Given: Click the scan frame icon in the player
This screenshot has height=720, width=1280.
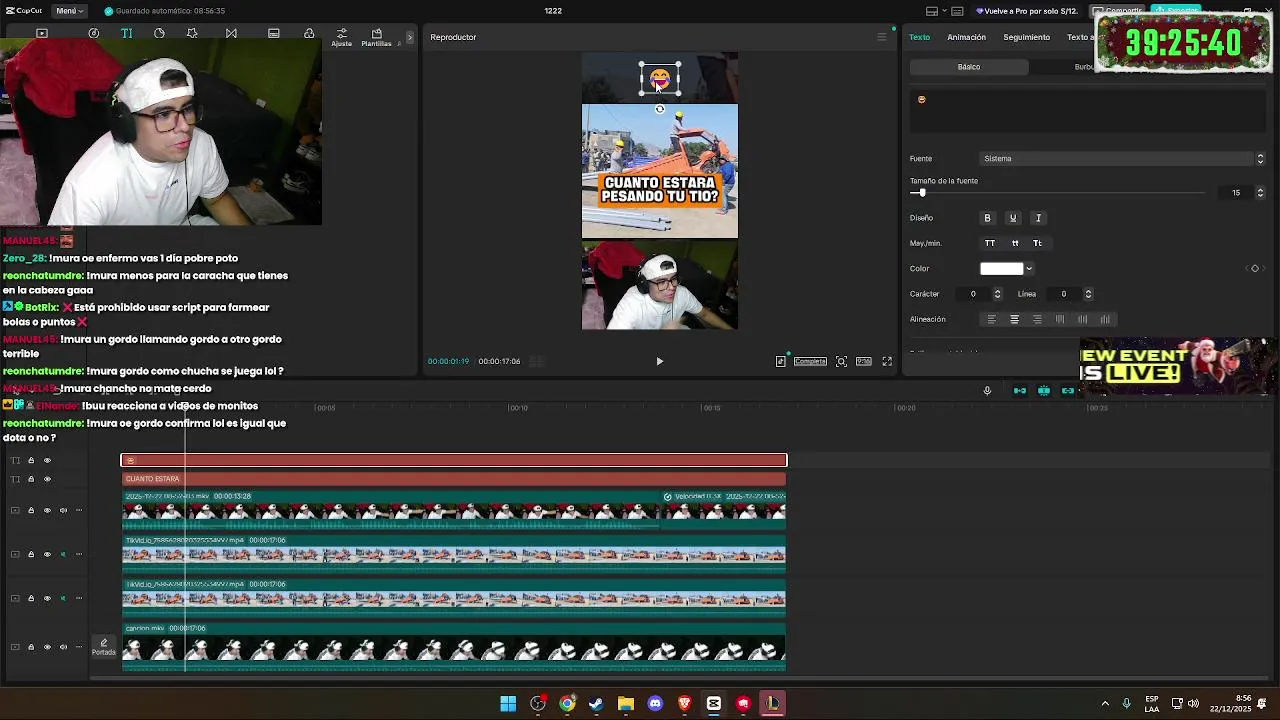Looking at the screenshot, I should tap(841, 361).
